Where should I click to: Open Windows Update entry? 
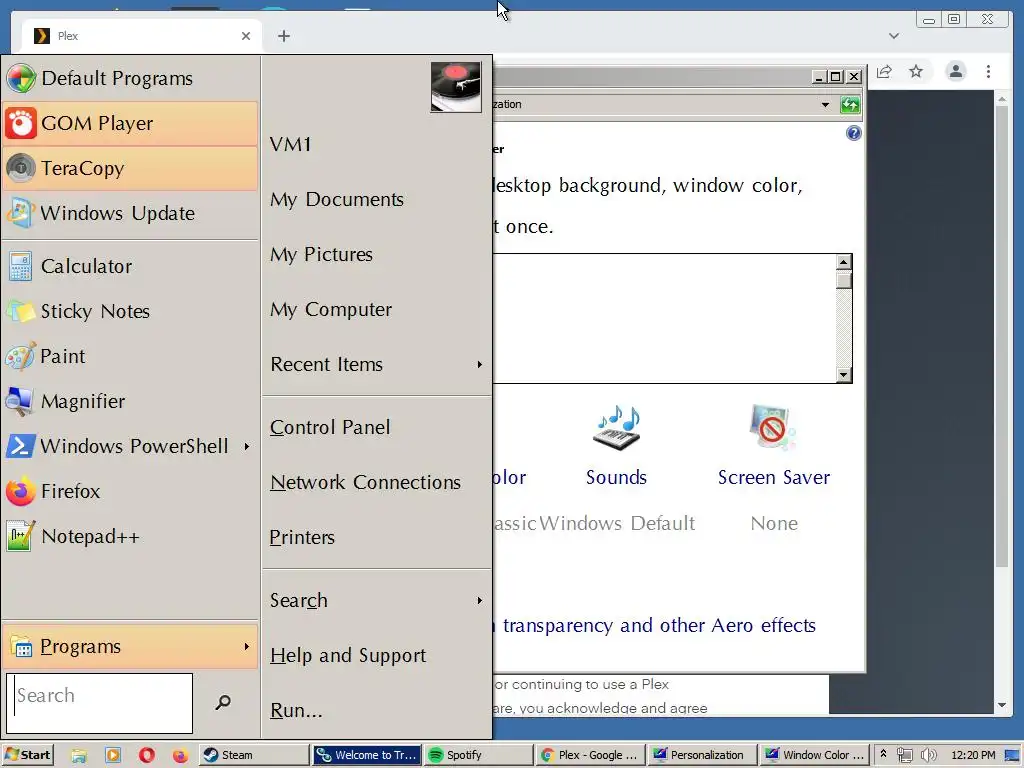[131, 214]
